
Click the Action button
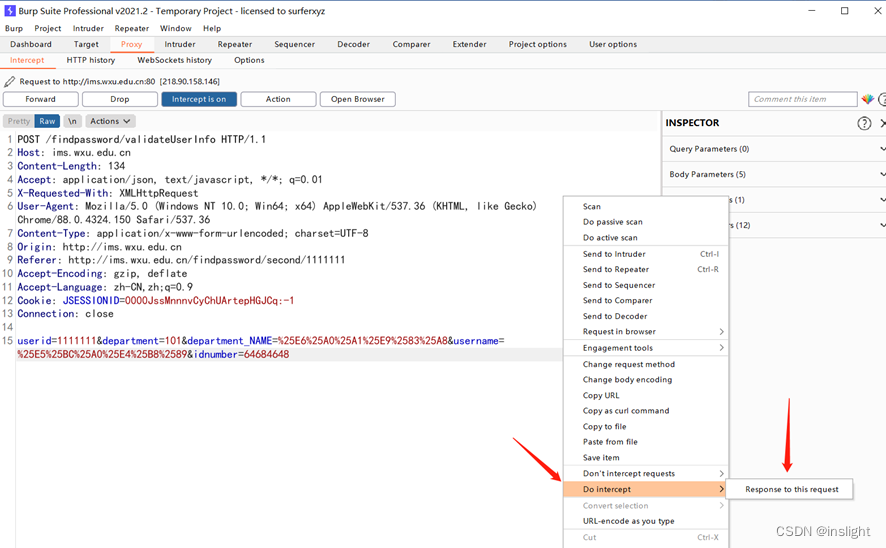(x=278, y=99)
